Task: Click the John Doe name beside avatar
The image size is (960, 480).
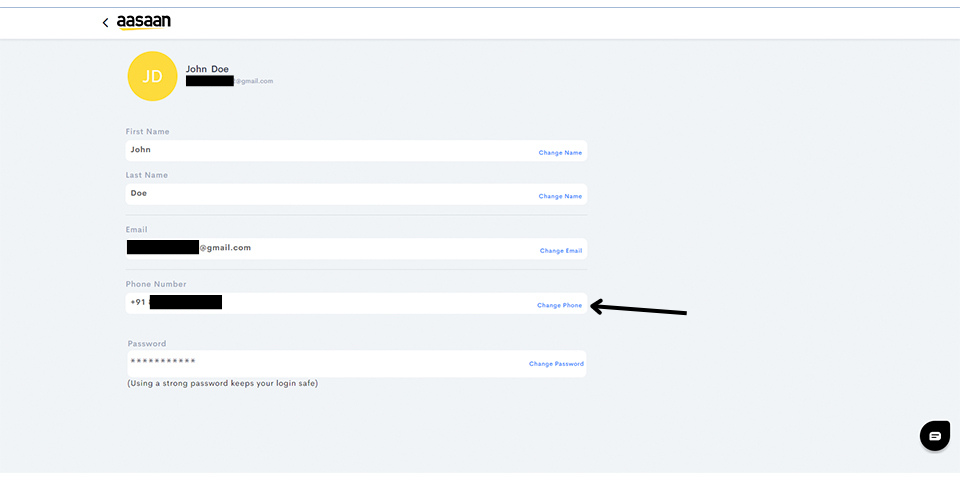Action: coord(207,69)
